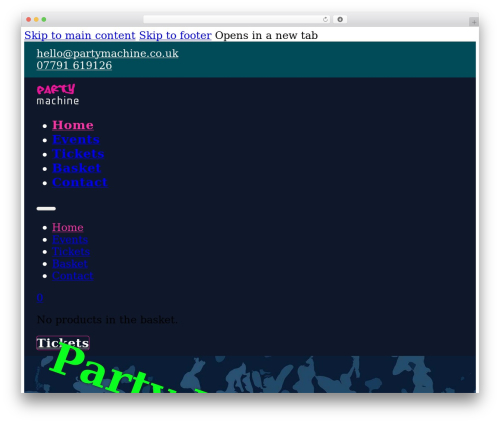Click the hello@partymachine.co.uk email link

click(107, 53)
